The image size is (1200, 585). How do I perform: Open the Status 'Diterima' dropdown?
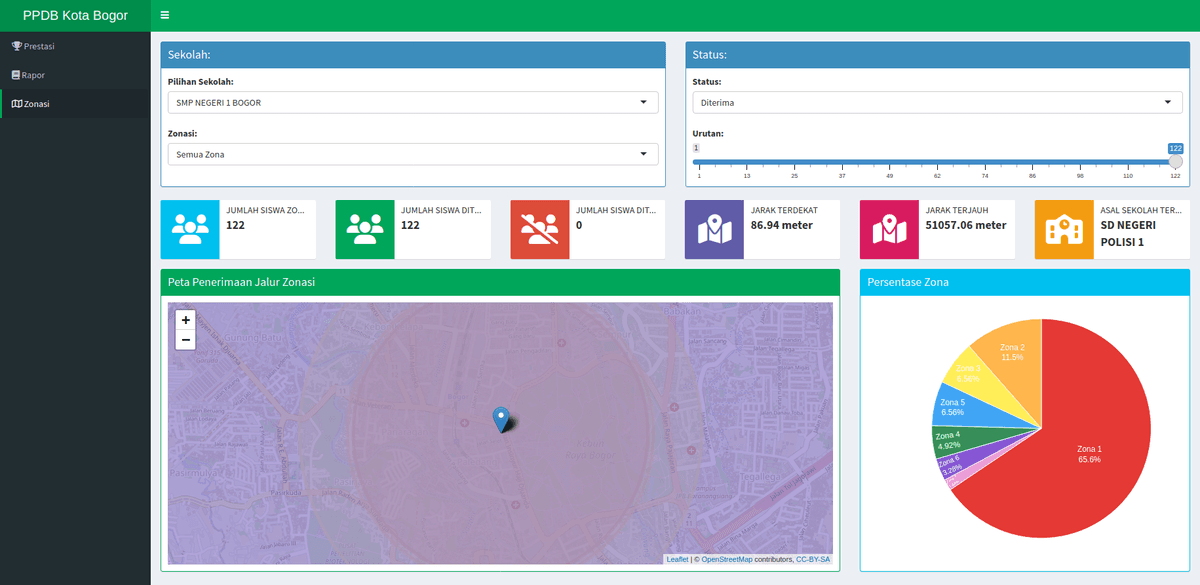click(x=937, y=102)
